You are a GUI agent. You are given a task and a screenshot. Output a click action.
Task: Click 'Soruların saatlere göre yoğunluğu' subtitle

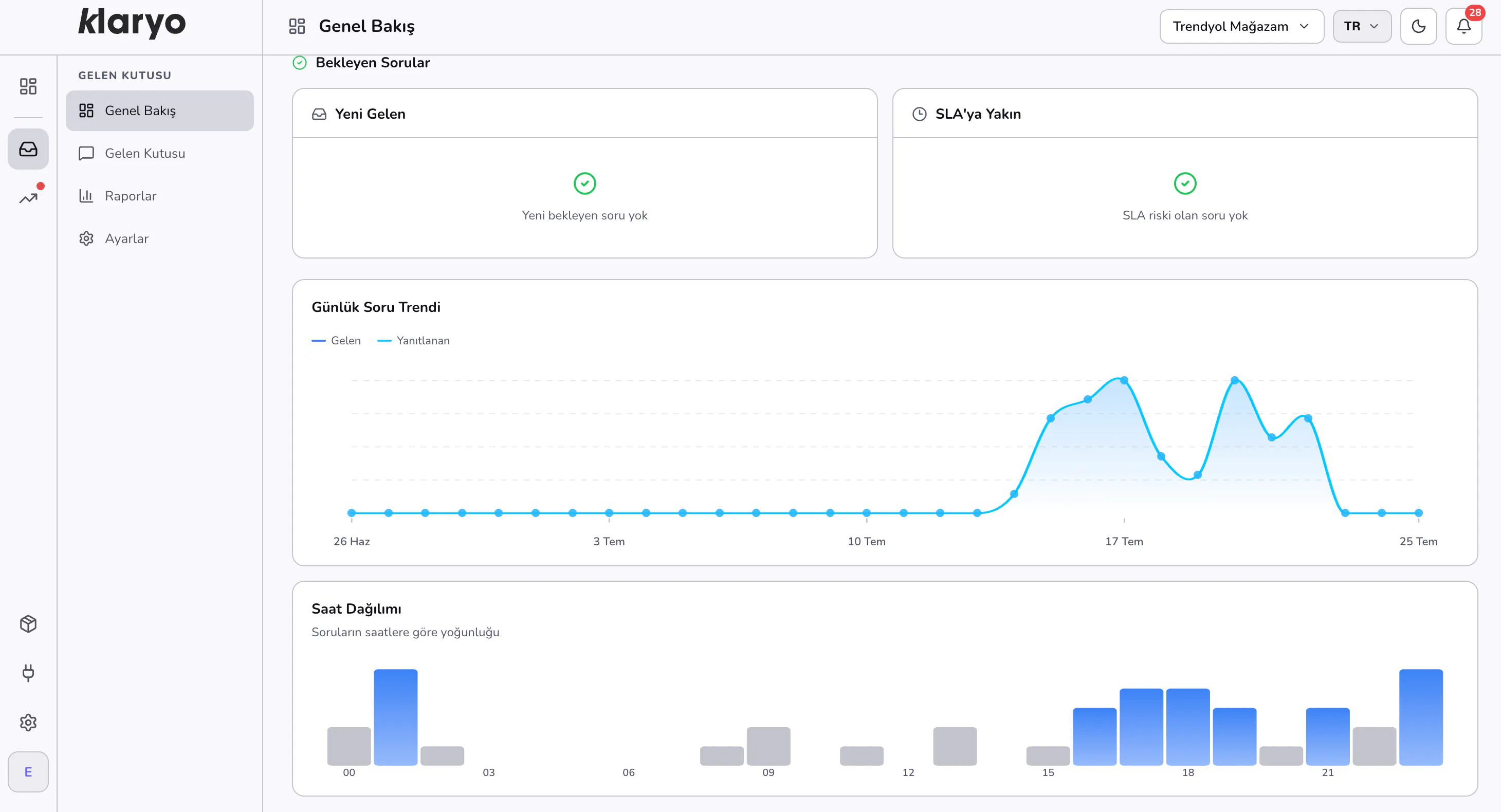tap(406, 633)
